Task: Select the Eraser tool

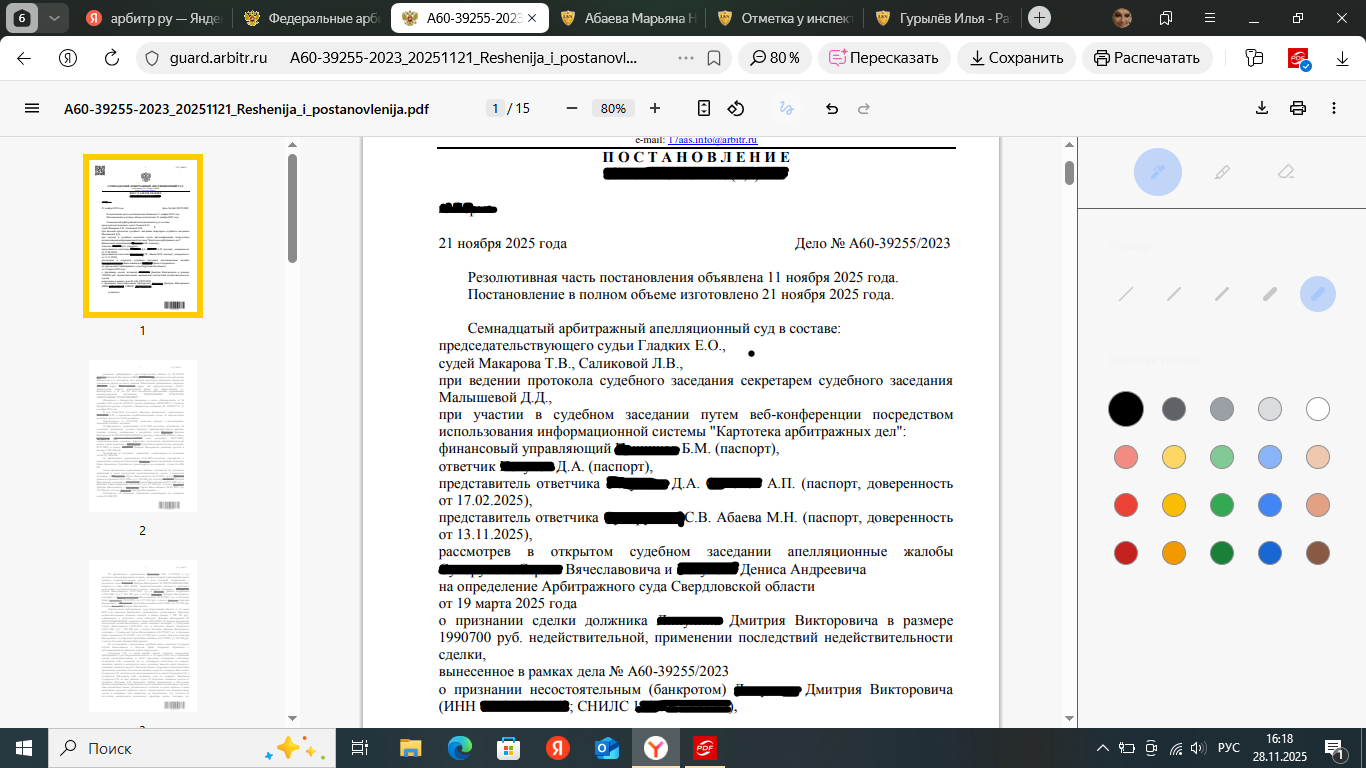Action: (1286, 172)
